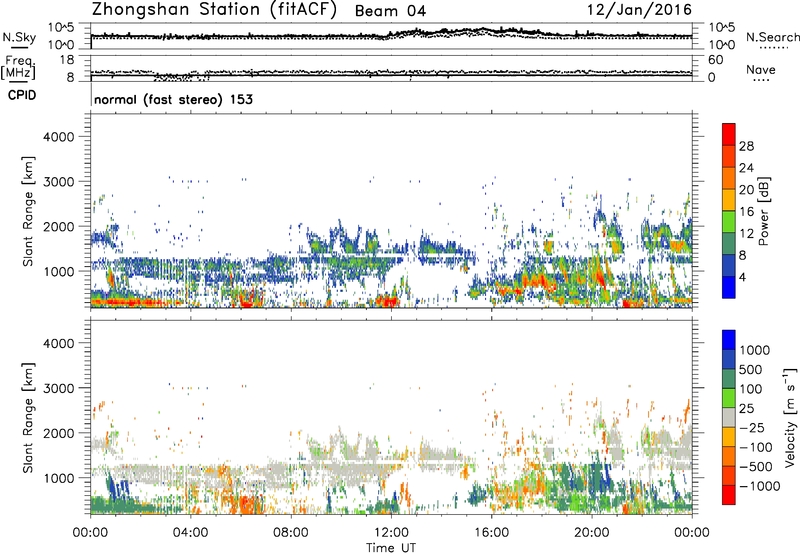This screenshot has height=554, width=800.
Task: Pick the yellow segment of the power colorbar
Action: [x=729, y=201]
